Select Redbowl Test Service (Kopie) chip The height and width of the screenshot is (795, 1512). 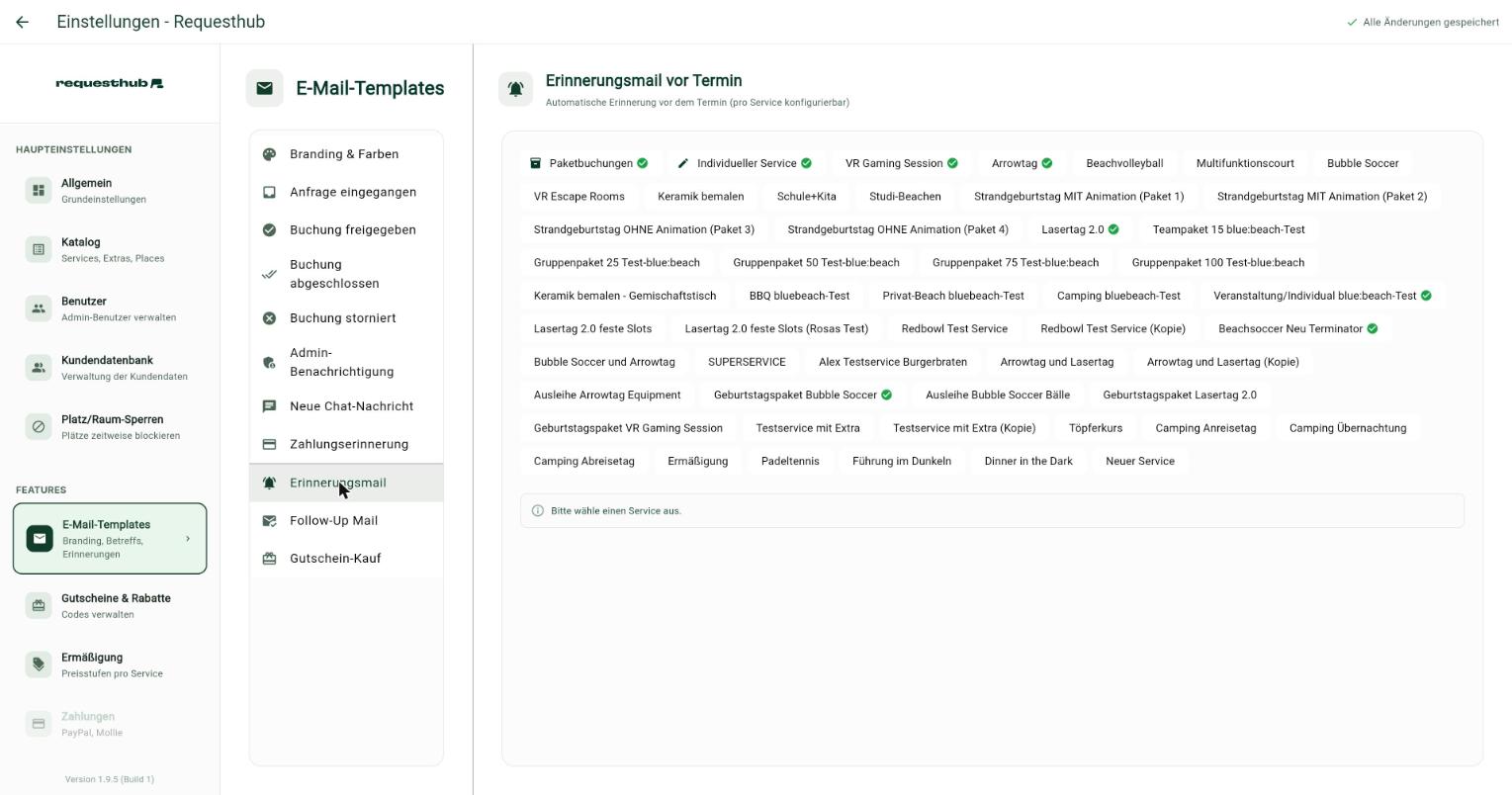pos(1112,328)
